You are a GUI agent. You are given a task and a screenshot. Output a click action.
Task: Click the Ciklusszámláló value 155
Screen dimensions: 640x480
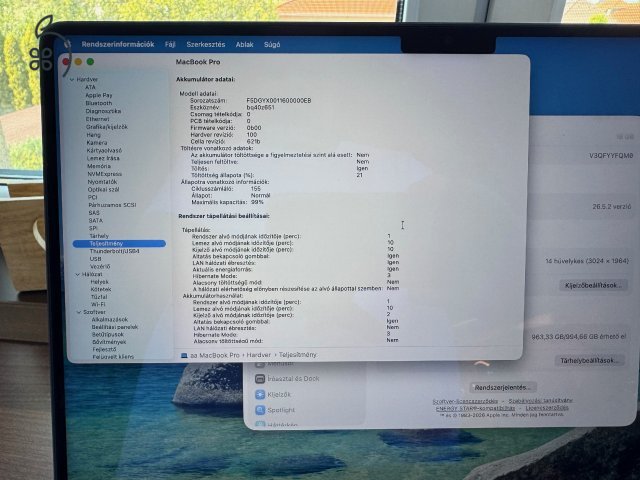[x=256, y=189]
